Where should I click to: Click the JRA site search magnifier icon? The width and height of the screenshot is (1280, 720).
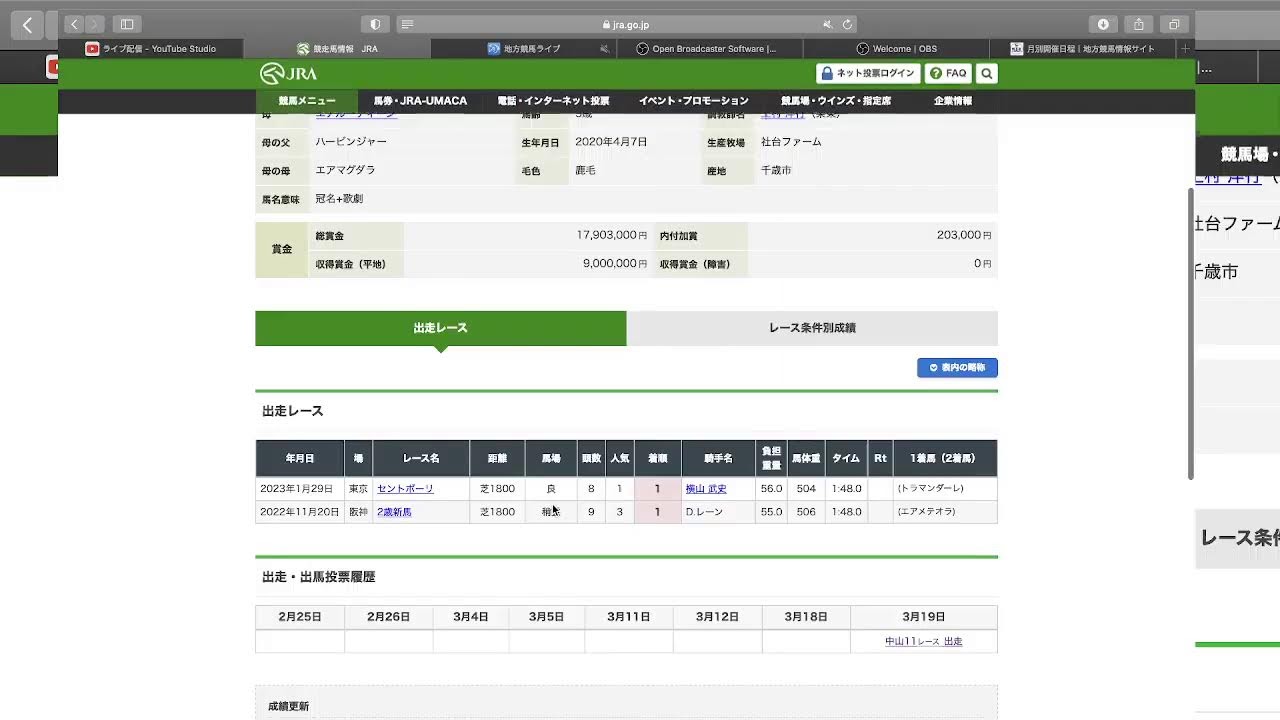(x=986, y=73)
